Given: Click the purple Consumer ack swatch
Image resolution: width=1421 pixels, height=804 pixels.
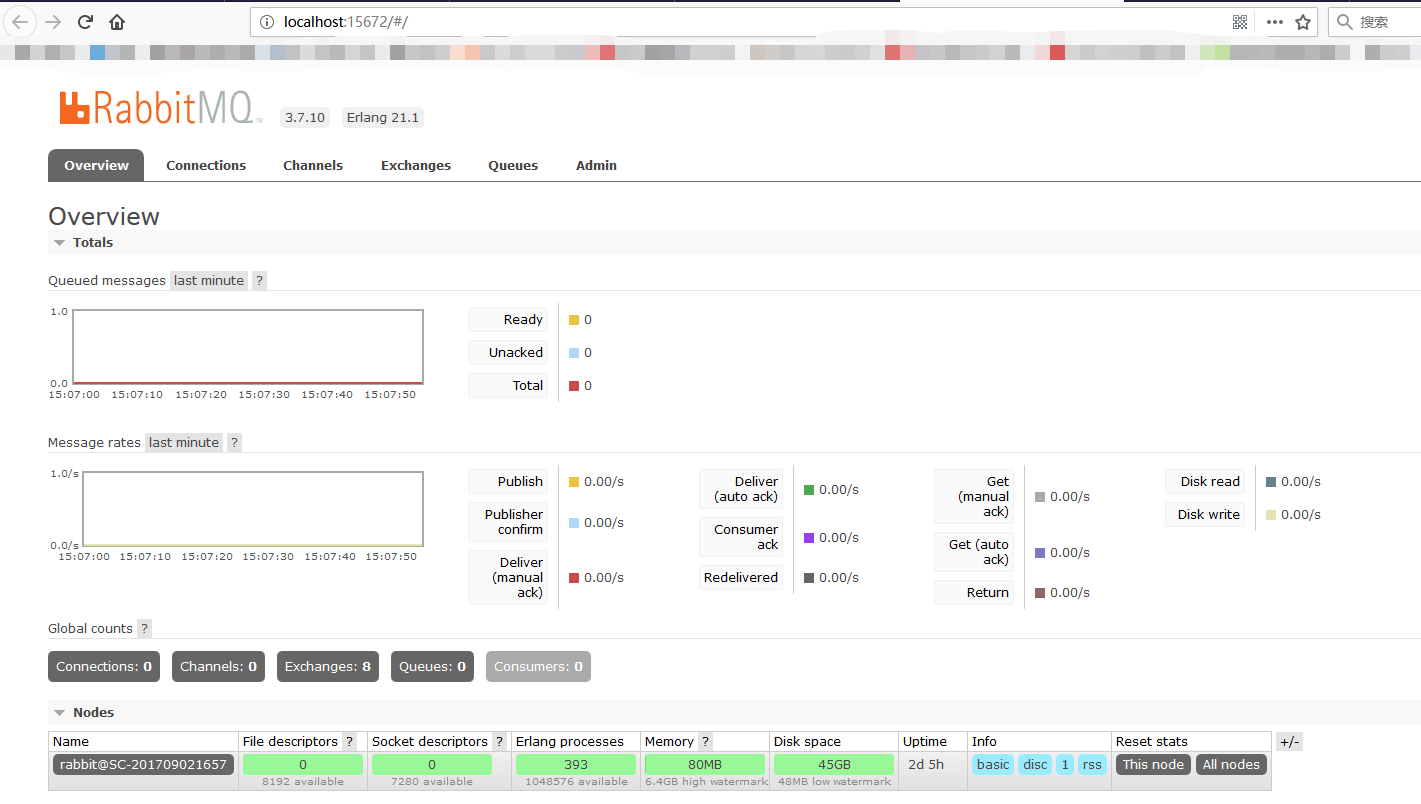Looking at the screenshot, I should pyautogui.click(x=809, y=538).
